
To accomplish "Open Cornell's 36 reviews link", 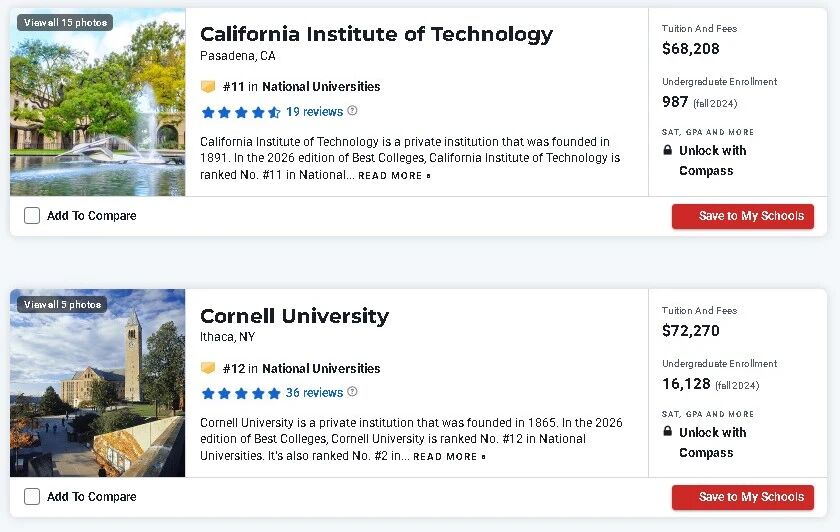I will [x=314, y=393].
